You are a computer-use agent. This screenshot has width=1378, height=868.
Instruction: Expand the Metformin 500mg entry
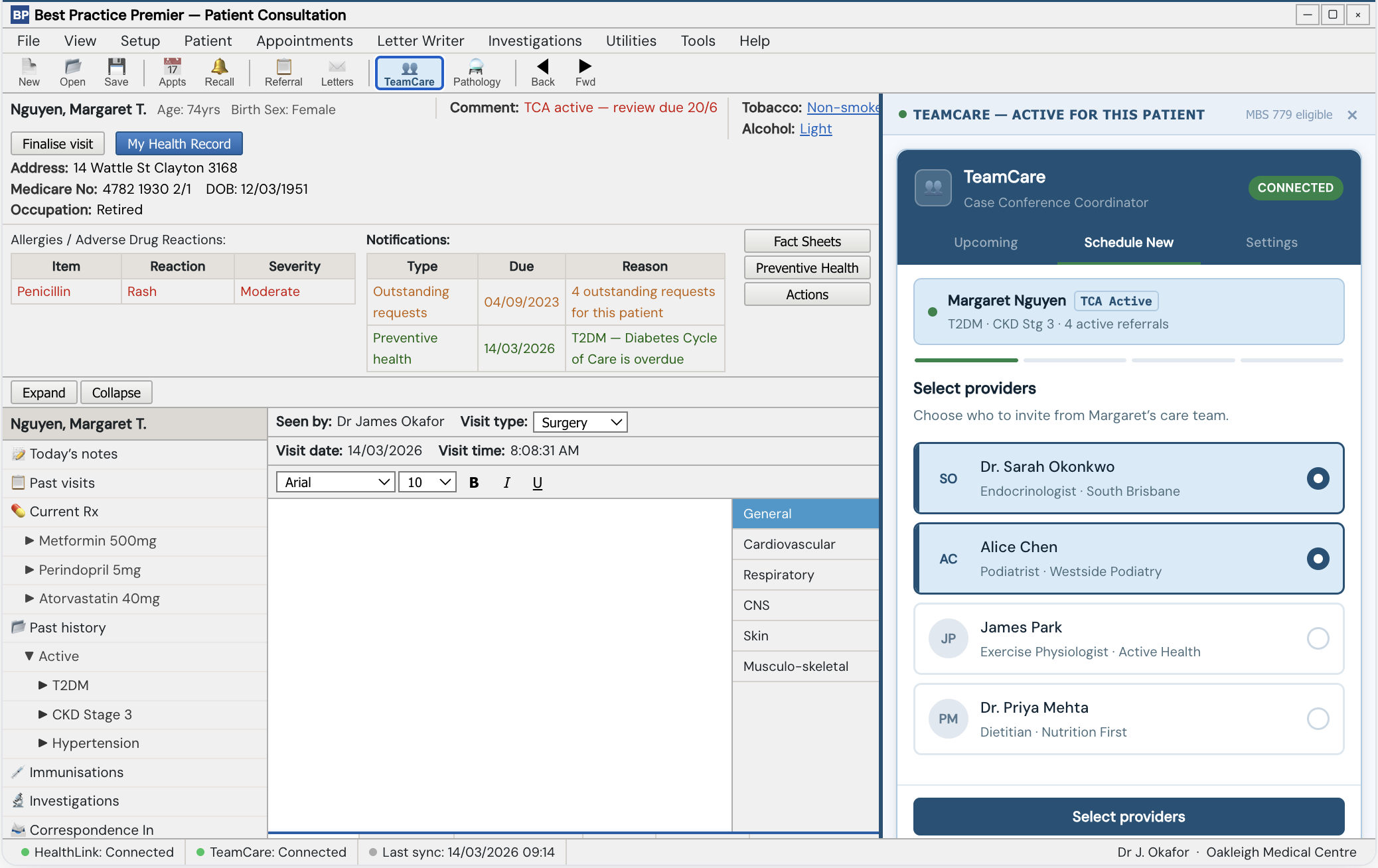[29, 541]
